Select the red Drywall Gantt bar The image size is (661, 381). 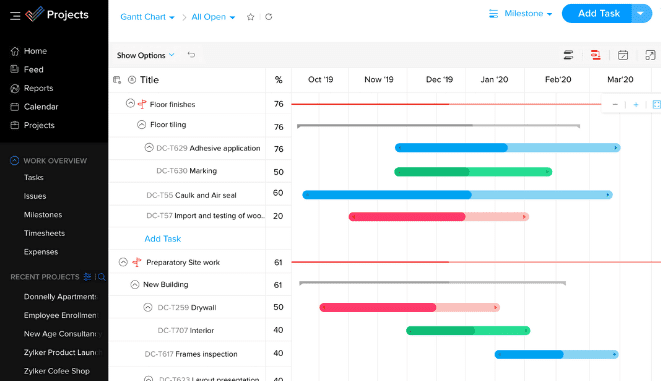coord(410,308)
